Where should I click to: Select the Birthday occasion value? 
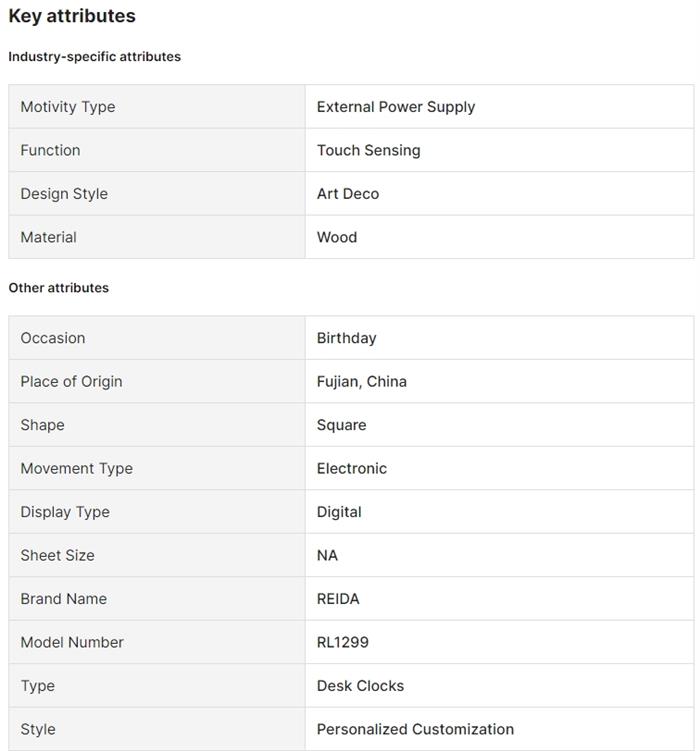(x=346, y=338)
